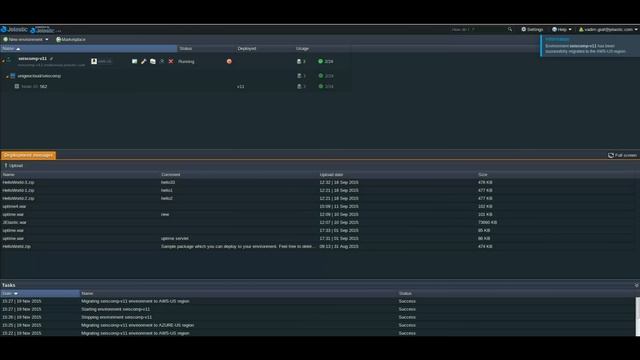
Task: Click the cloudlet usage icon in seiscomp-v11 row
Action: 299,61
